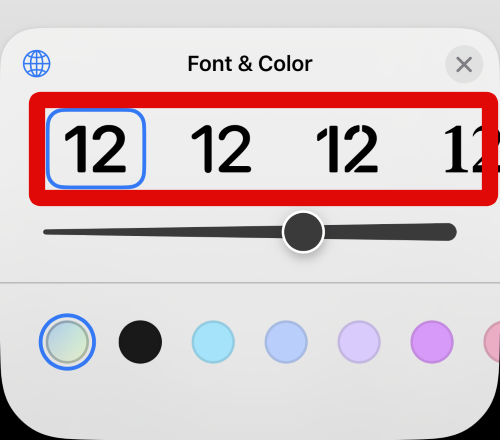Select the multicolor gradient swatch
500x440 pixels.
[x=67, y=342]
